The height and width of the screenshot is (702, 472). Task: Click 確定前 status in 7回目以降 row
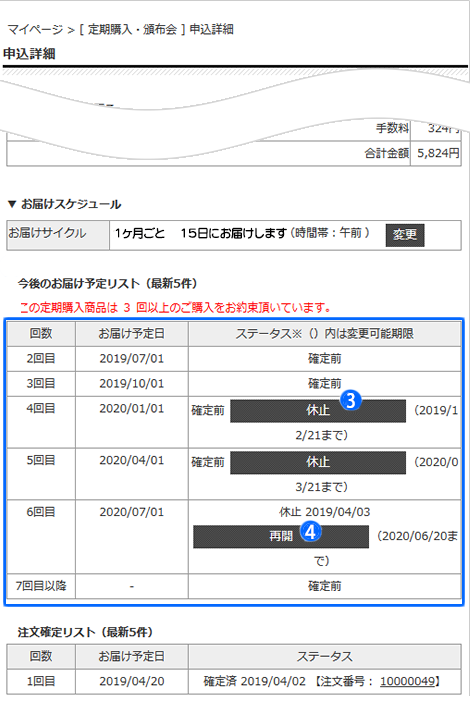pos(325,586)
